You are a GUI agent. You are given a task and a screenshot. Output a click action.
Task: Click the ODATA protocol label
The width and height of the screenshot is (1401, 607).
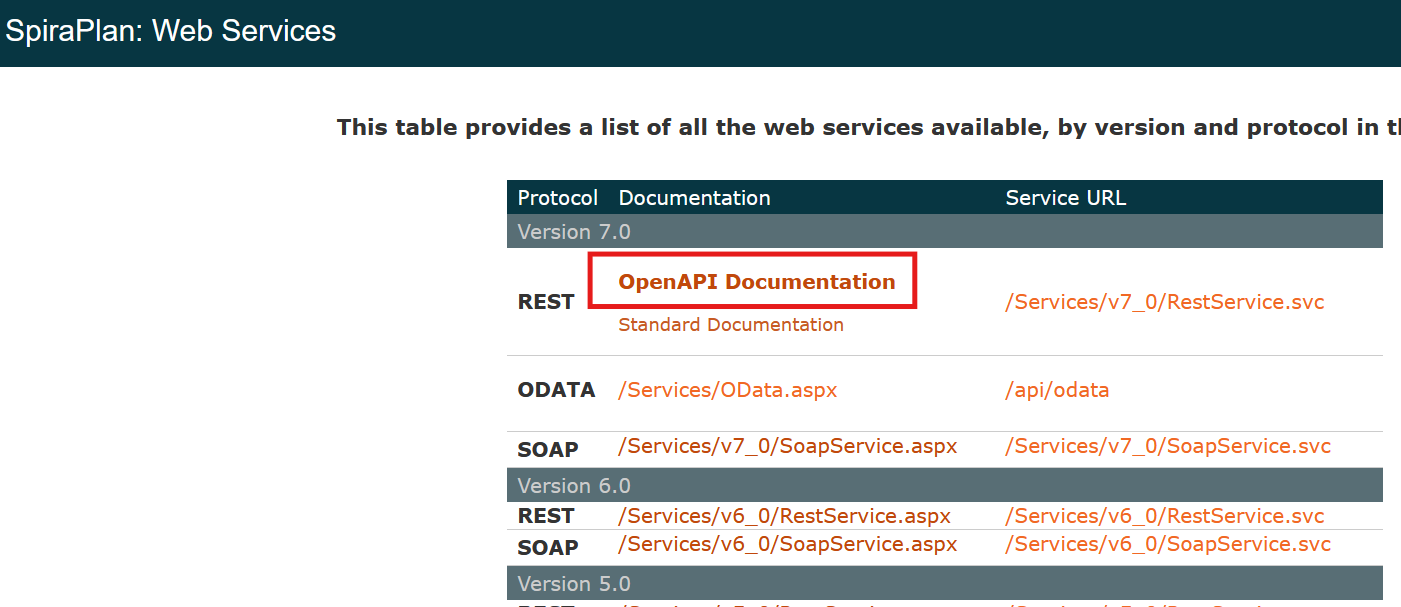[x=556, y=390]
